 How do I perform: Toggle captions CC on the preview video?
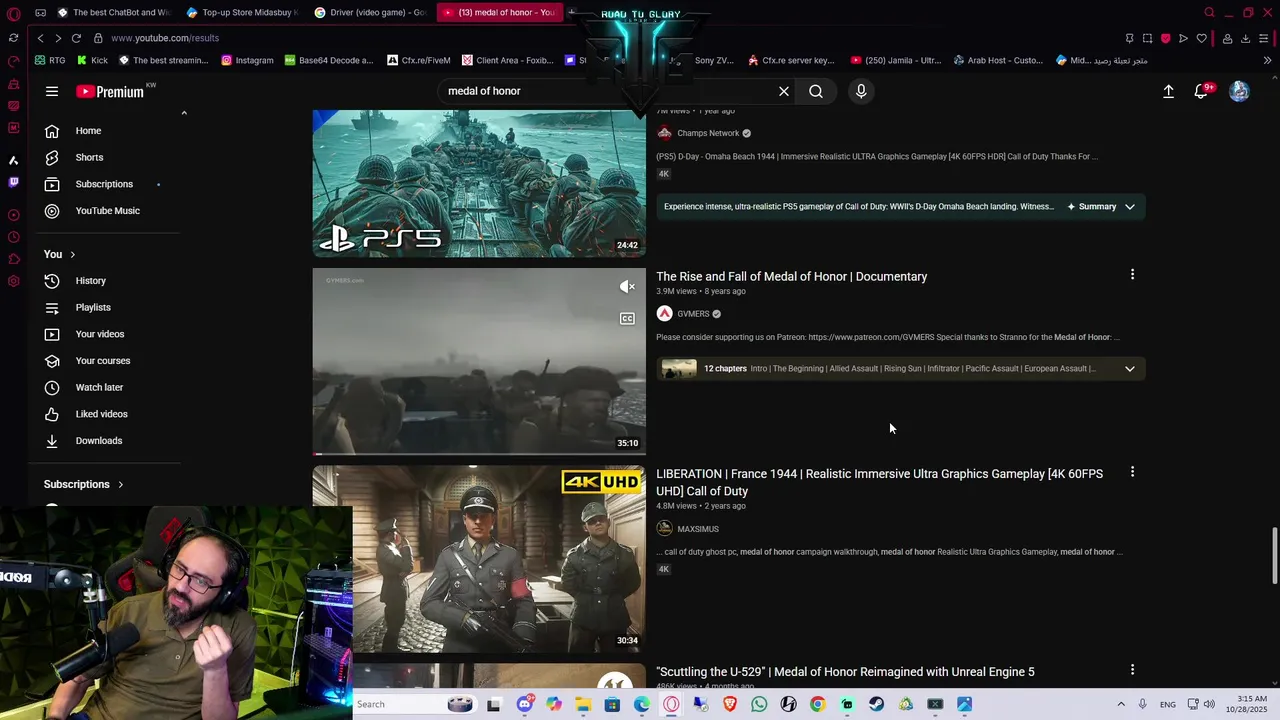(x=627, y=319)
